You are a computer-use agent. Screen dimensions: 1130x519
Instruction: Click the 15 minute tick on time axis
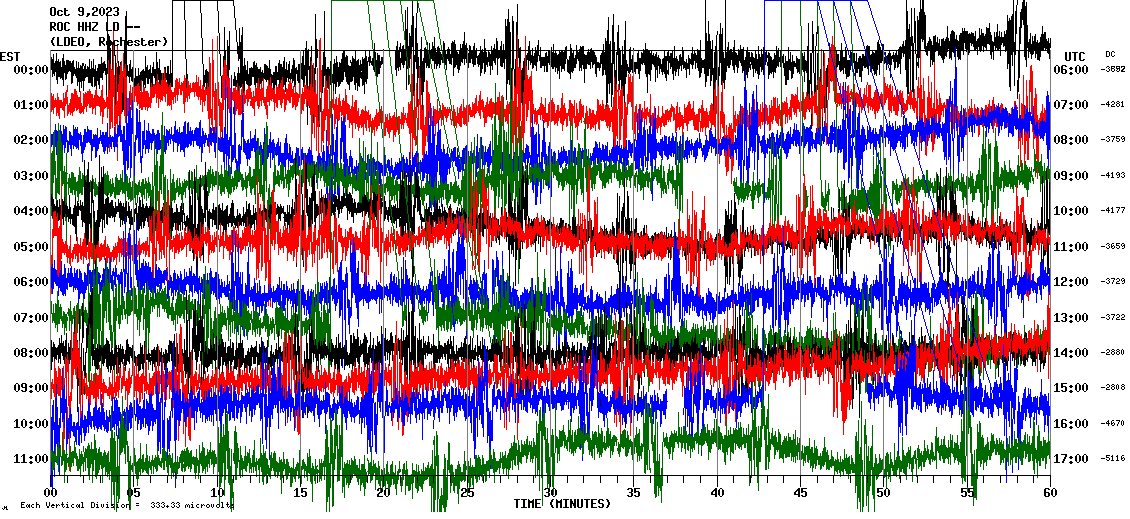(x=300, y=493)
